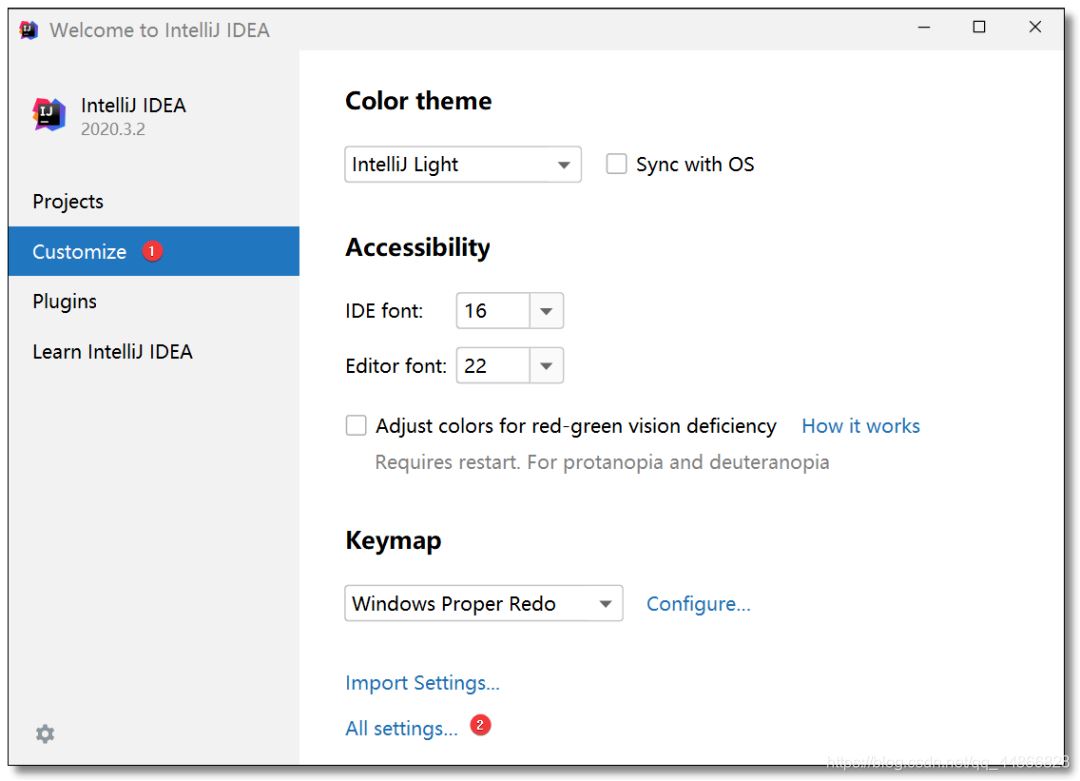This screenshot has height=781, width=1080.
Task: Open the Plugins tab
Action: pyautogui.click(x=65, y=301)
